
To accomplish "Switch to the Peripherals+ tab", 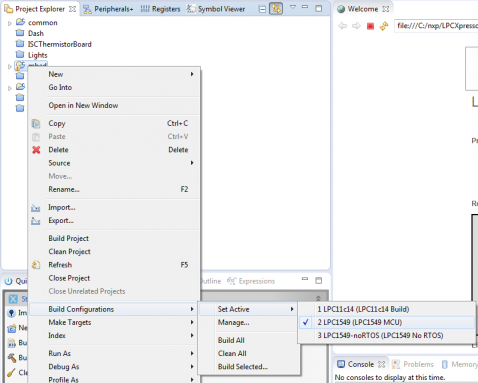I will click(108, 9).
